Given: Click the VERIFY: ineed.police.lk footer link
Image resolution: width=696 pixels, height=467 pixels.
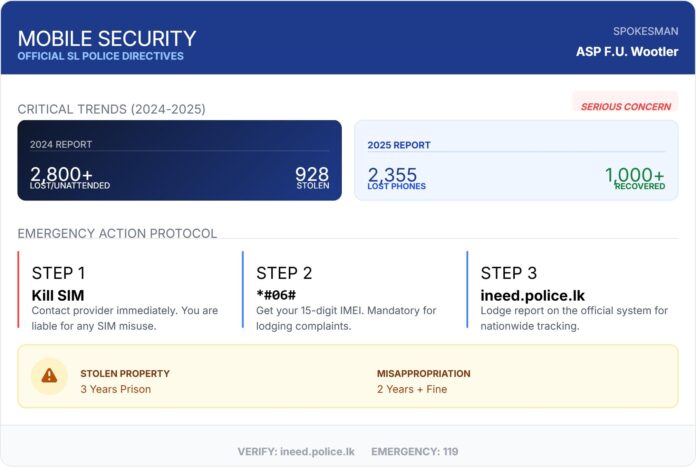Looking at the screenshot, I should point(296,452).
